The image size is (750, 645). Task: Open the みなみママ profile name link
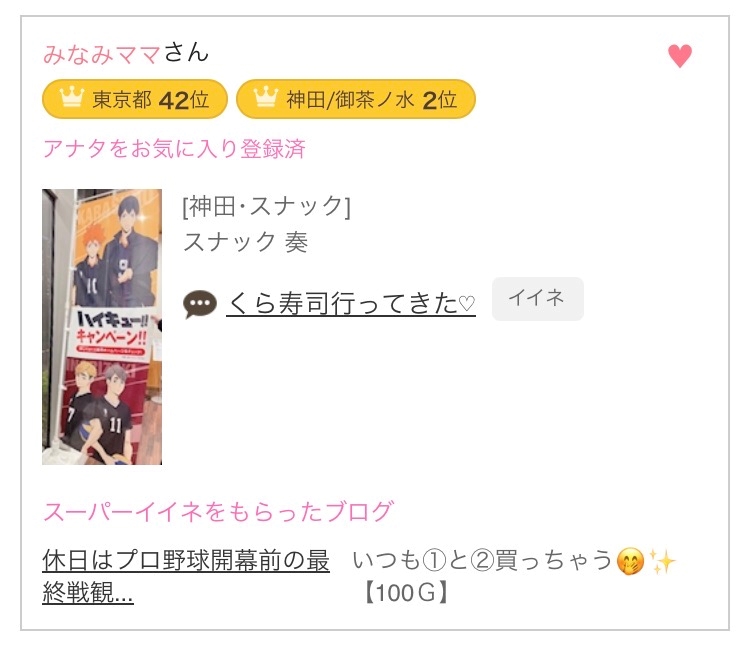101,54
